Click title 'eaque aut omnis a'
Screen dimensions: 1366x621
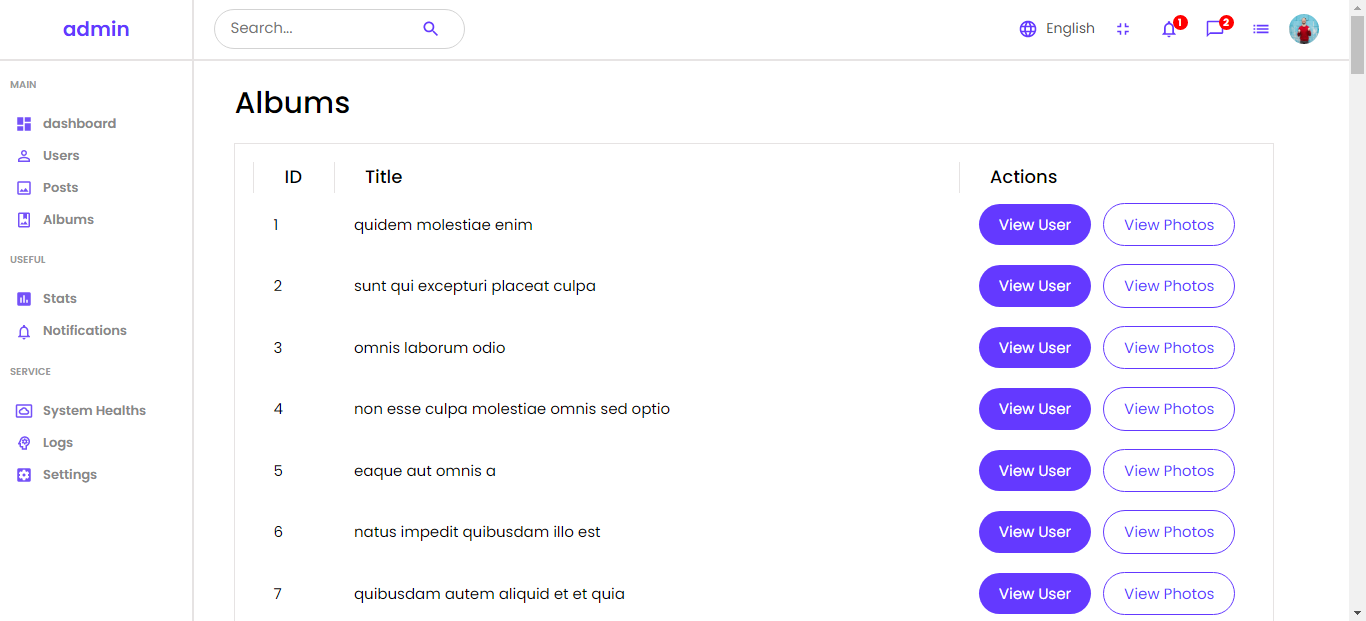pyautogui.click(x=425, y=471)
